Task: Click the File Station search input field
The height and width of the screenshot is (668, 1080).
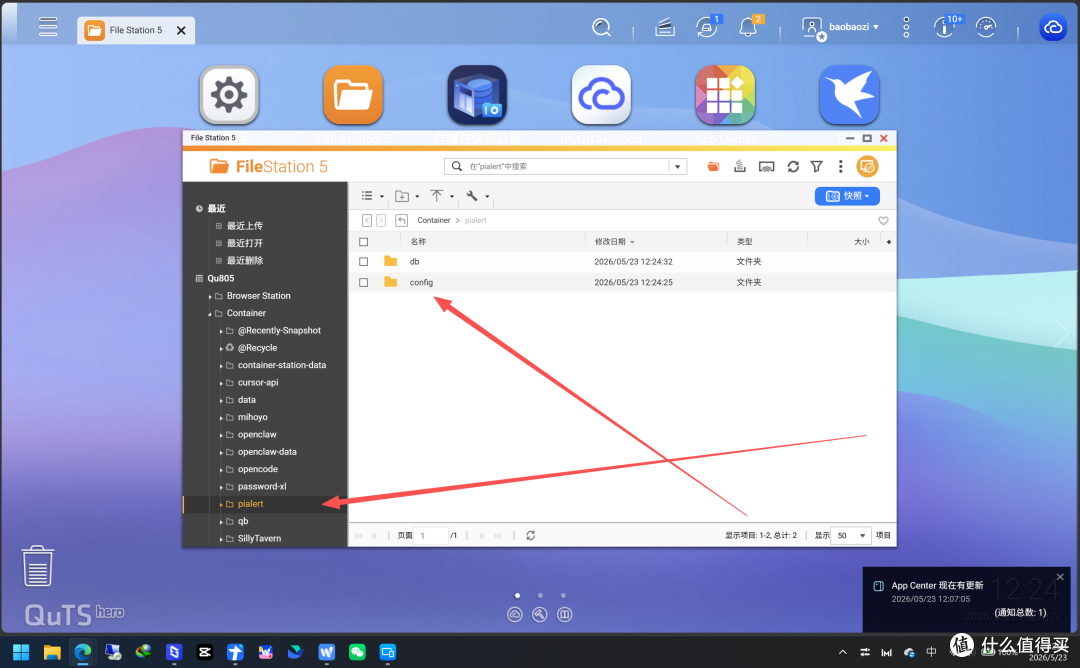Action: pyautogui.click(x=565, y=167)
